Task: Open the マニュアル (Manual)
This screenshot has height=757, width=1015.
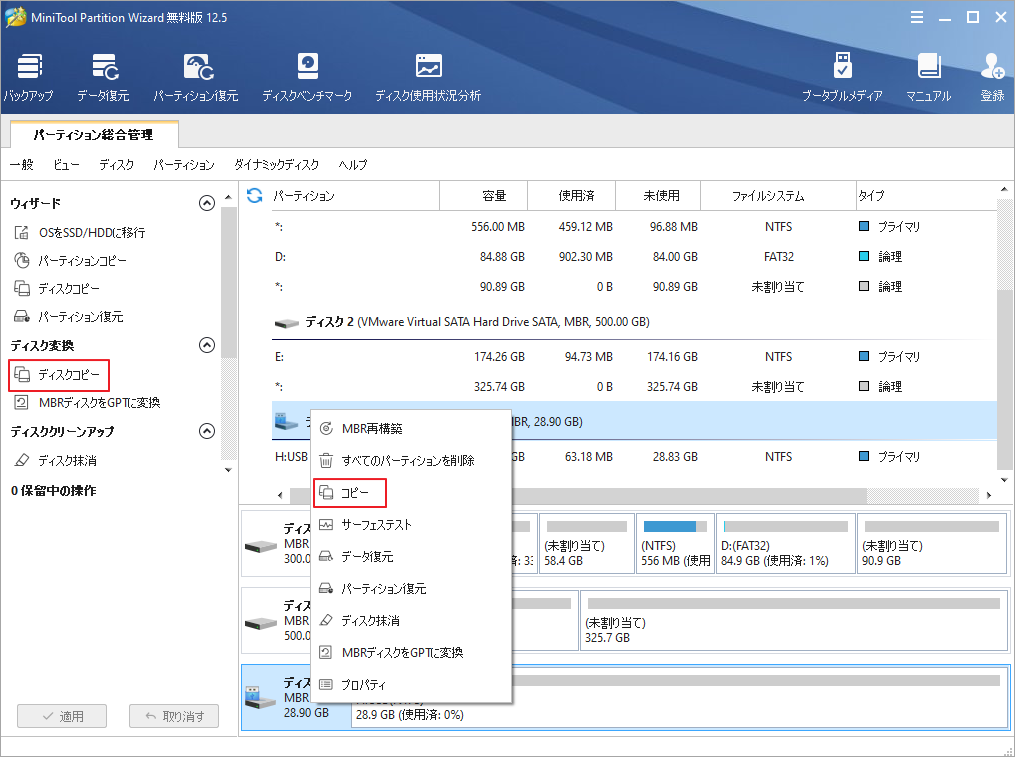Action: 928,78
